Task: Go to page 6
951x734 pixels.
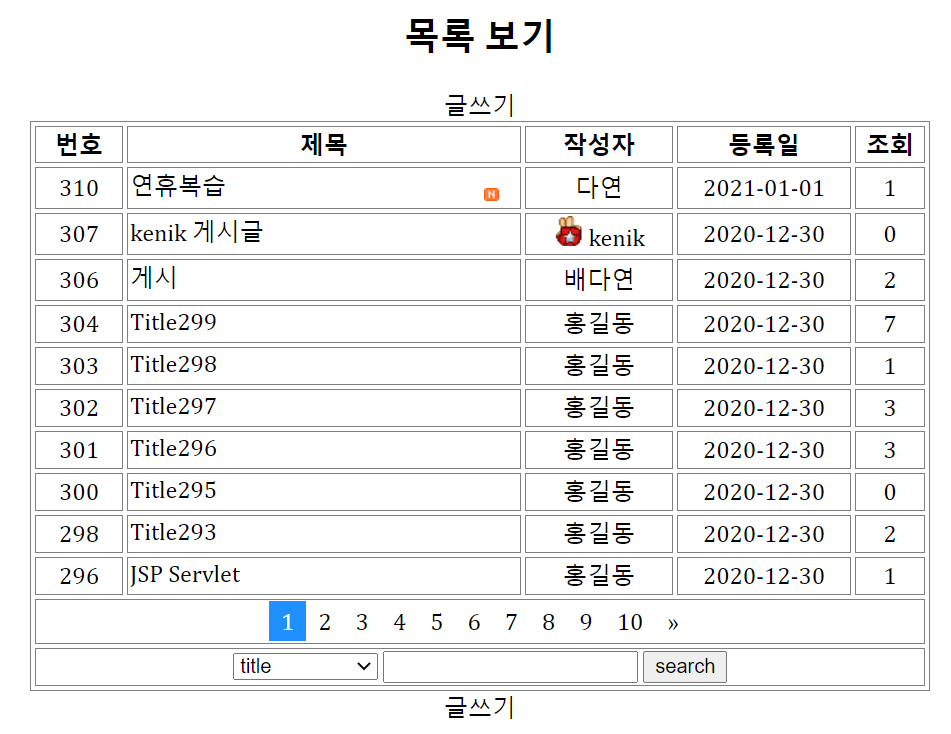Action: pyautogui.click(x=474, y=622)
